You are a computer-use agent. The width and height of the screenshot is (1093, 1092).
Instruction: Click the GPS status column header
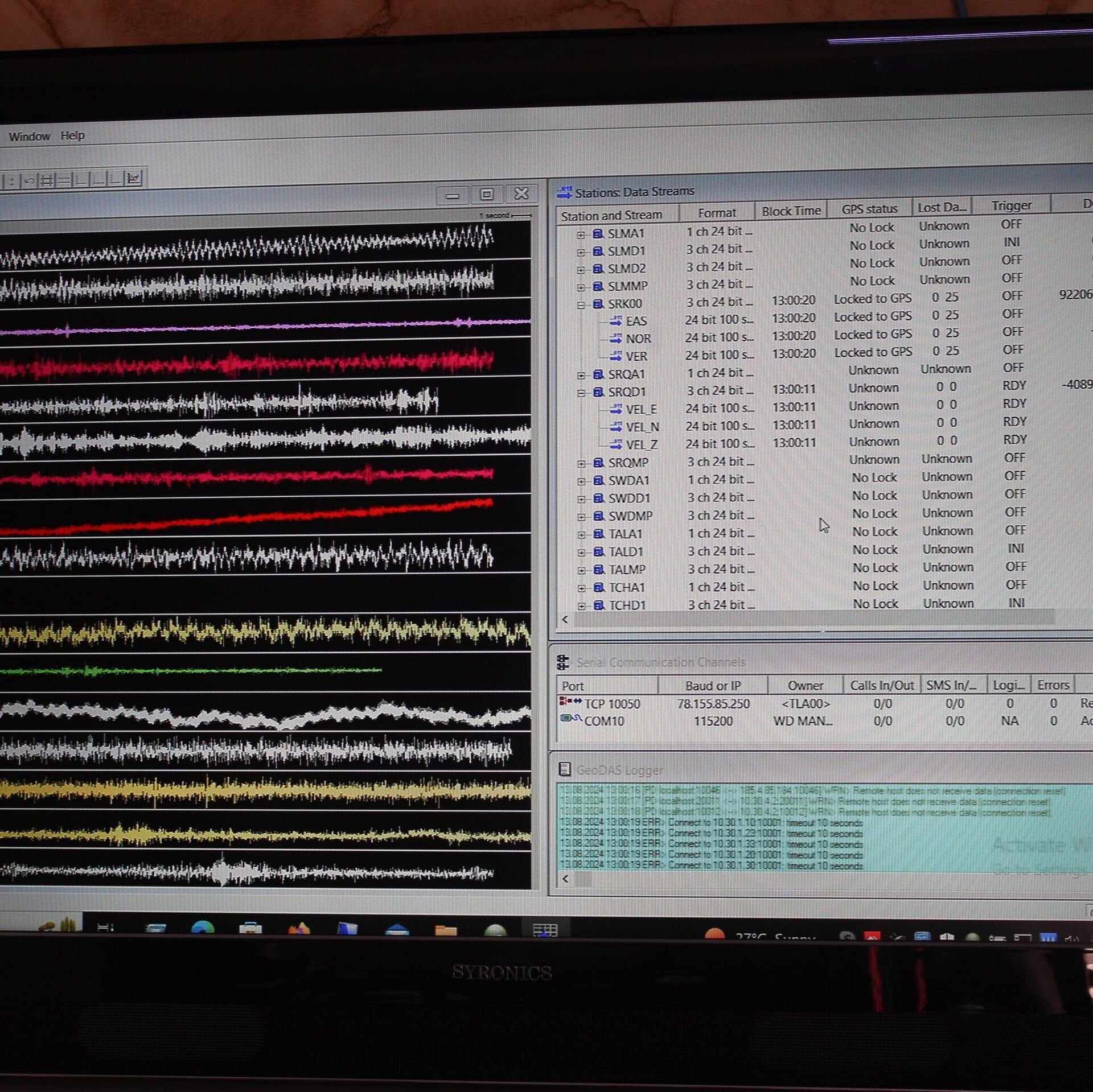[869, 209]
